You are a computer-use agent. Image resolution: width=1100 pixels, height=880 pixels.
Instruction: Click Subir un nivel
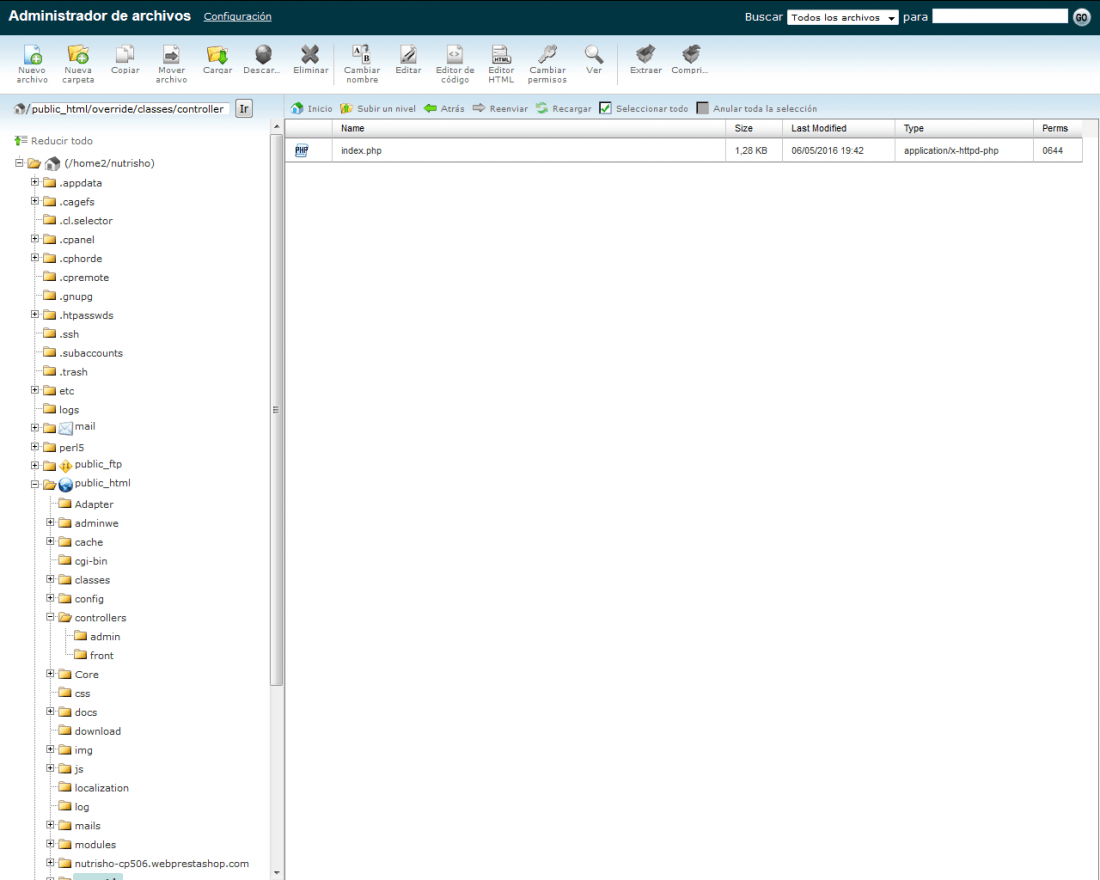click(378, 109)
